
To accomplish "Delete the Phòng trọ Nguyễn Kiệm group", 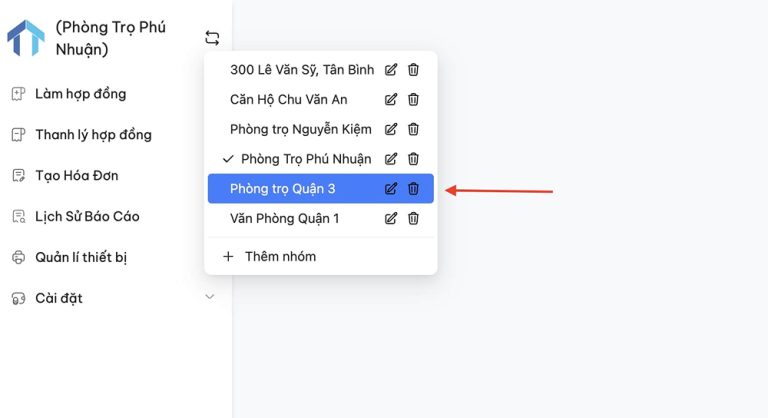I will click(413, 129).
